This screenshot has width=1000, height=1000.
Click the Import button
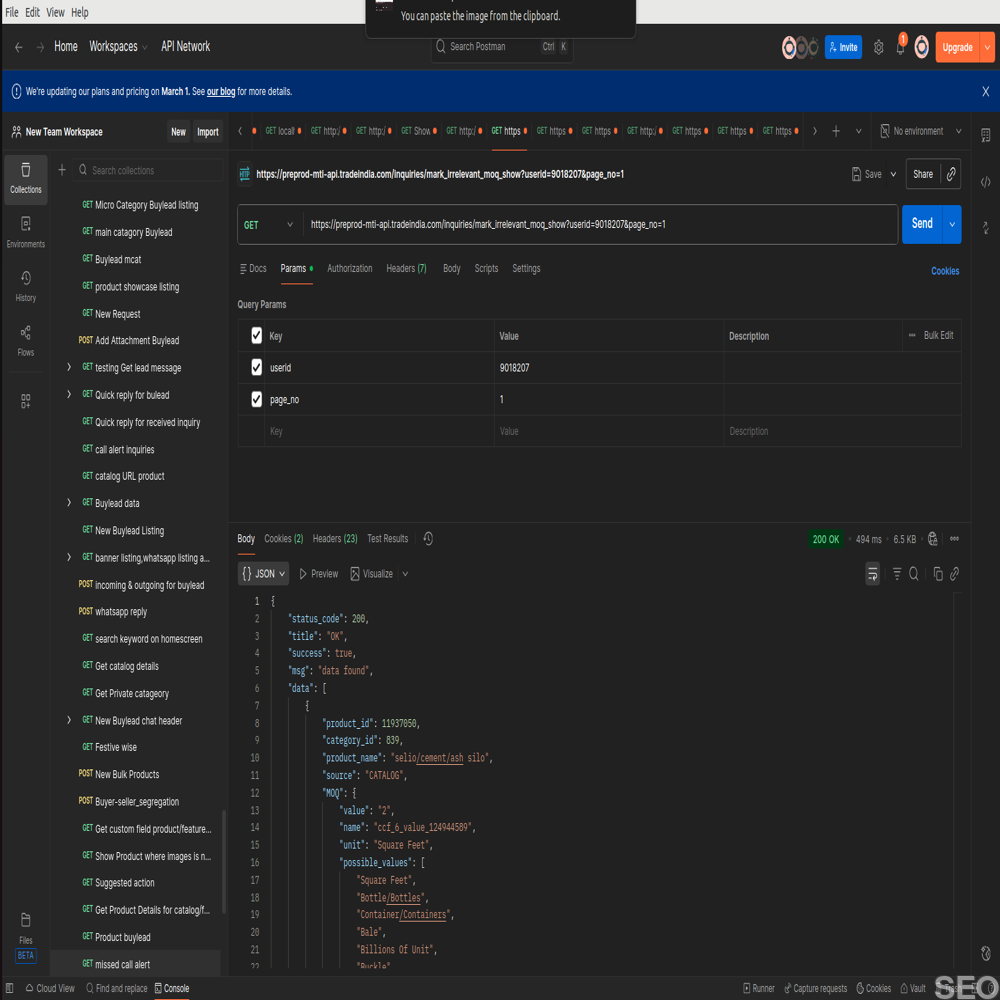[207, 132]
